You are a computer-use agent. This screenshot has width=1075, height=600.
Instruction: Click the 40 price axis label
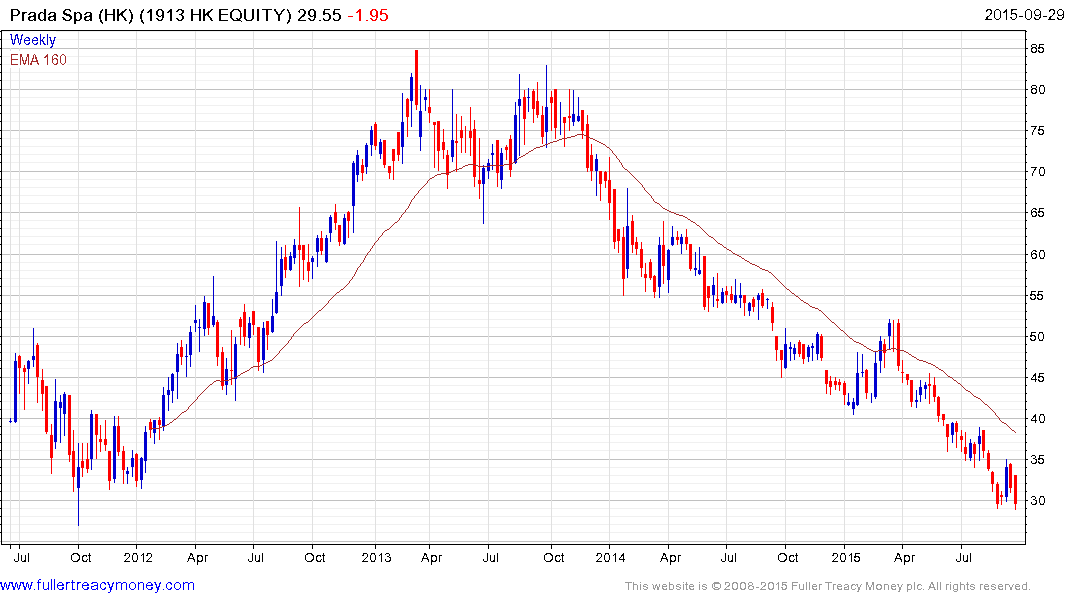point(1037,419)
